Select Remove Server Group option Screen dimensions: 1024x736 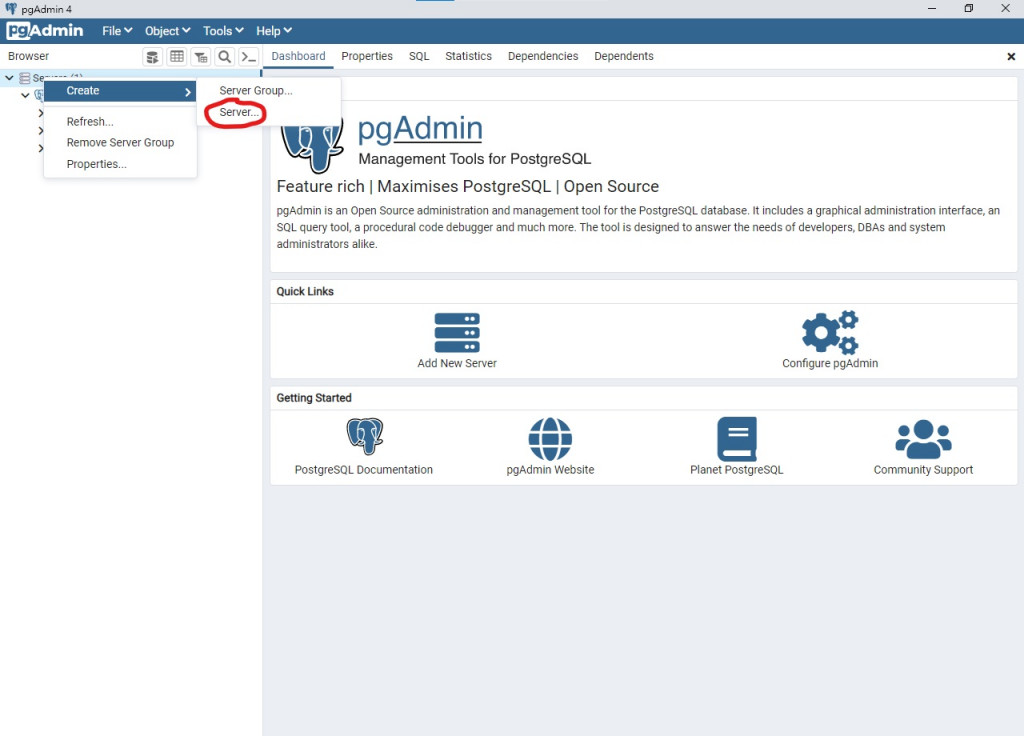(120, 142)
